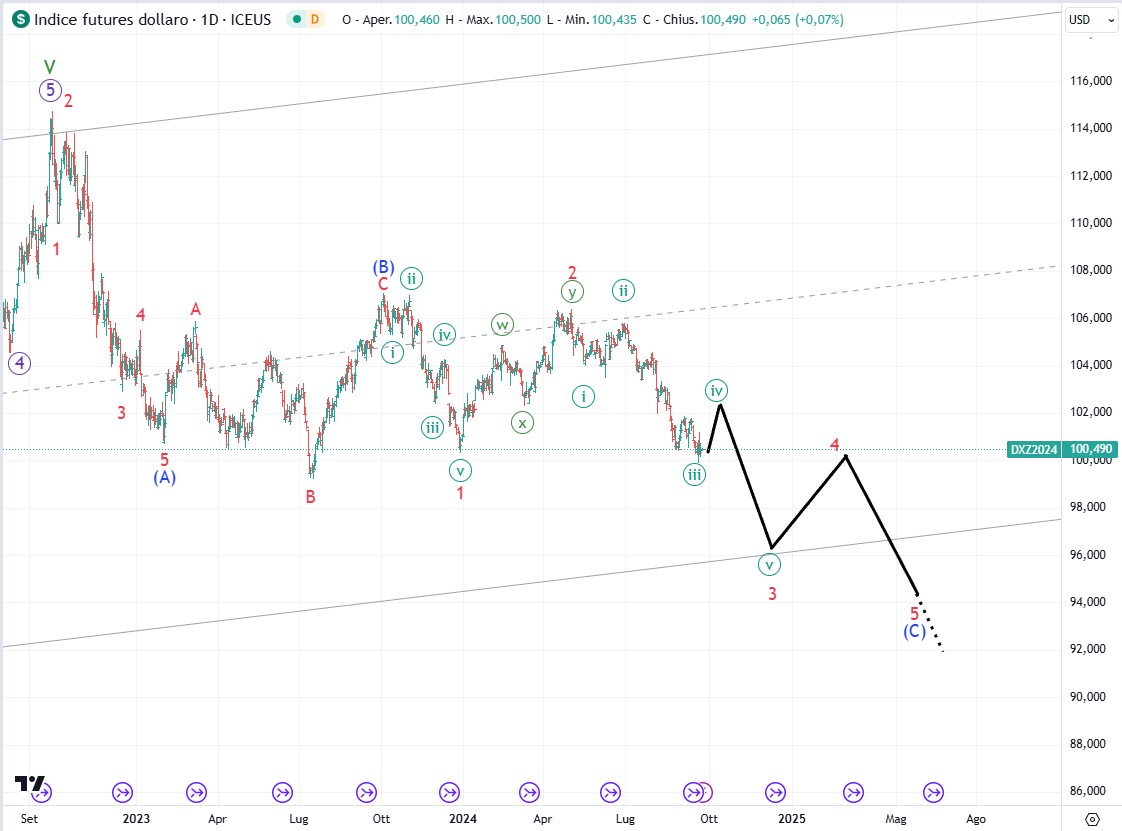Click the orange D delayed-data badge

coord(315,19)
